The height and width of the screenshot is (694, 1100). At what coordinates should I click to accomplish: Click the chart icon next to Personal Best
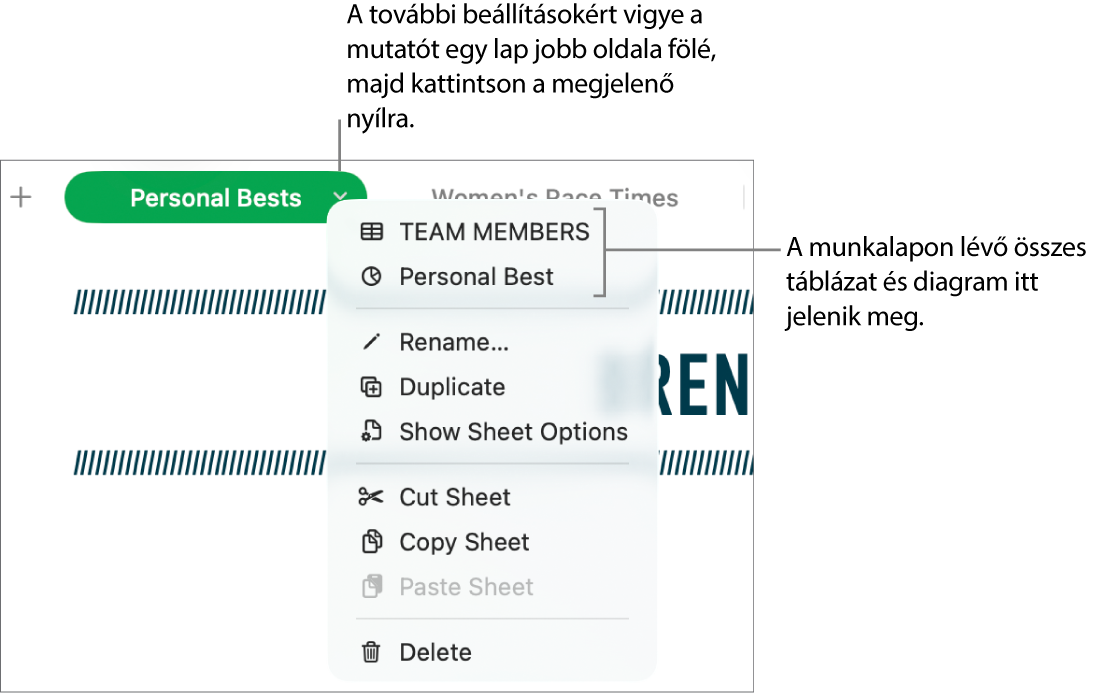click(372, 276)
